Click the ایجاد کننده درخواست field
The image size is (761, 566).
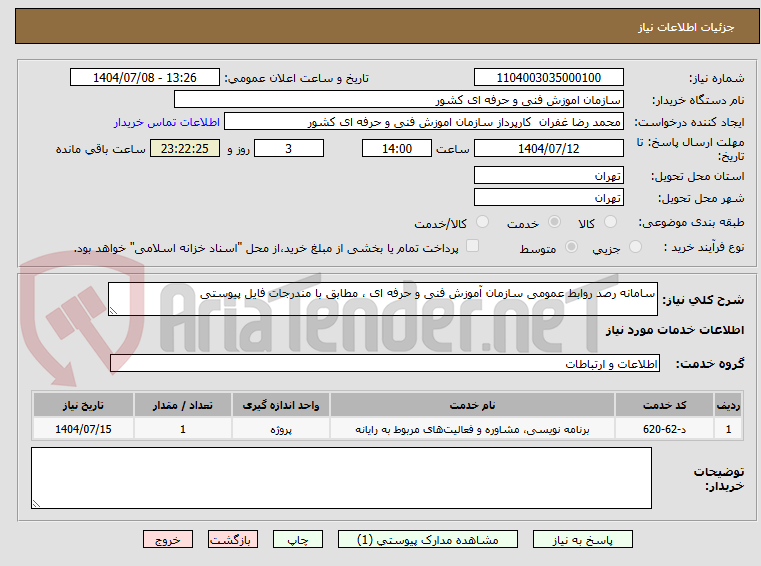coord(424,122)
